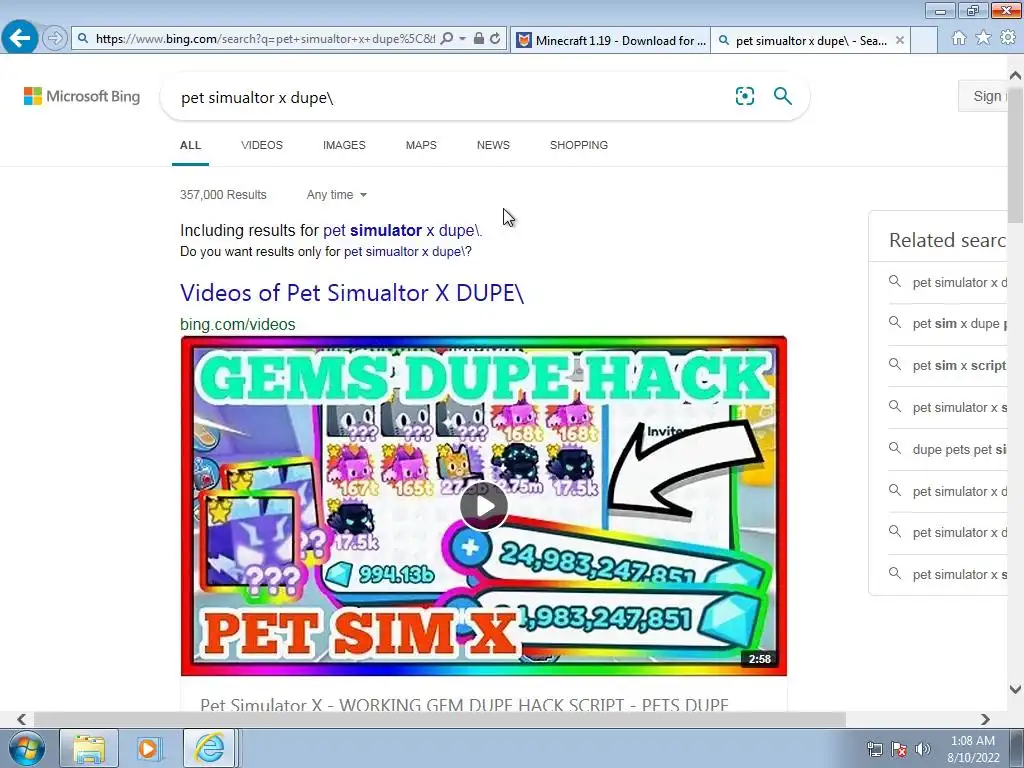Image resolution: width=1024 pixels, height=768 pixels.
Task: Open the Windows Start button
Action: (26, 748)
